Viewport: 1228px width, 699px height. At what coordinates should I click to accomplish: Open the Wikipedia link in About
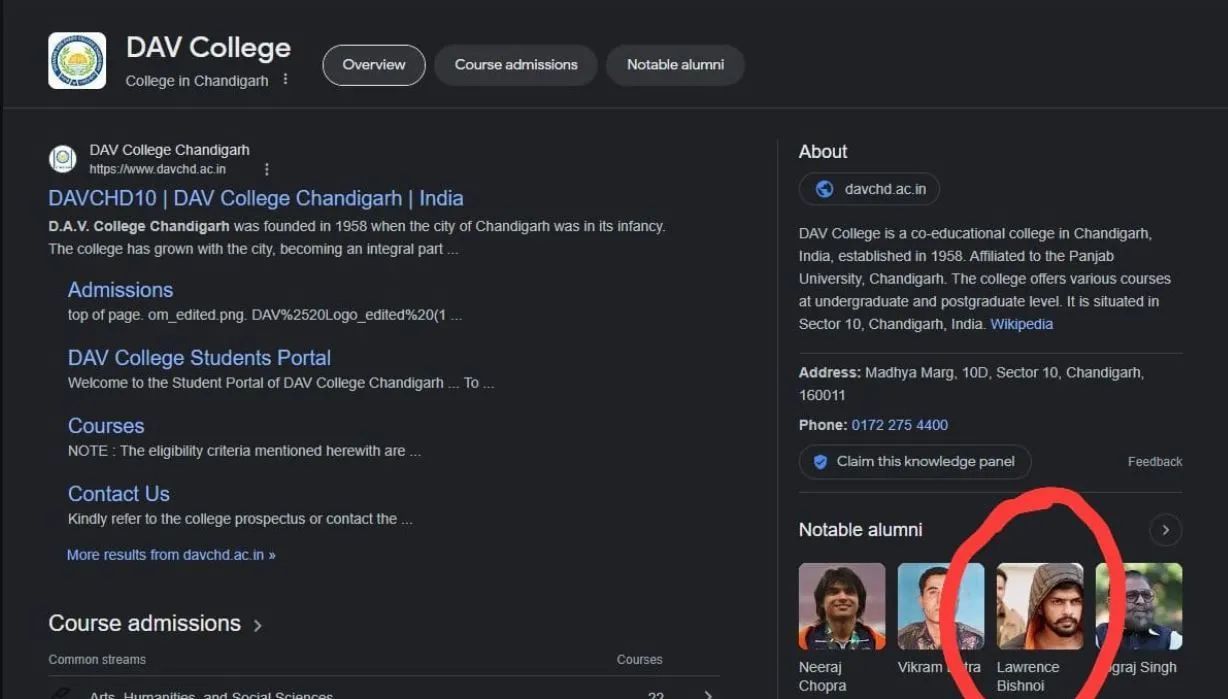1021,324
